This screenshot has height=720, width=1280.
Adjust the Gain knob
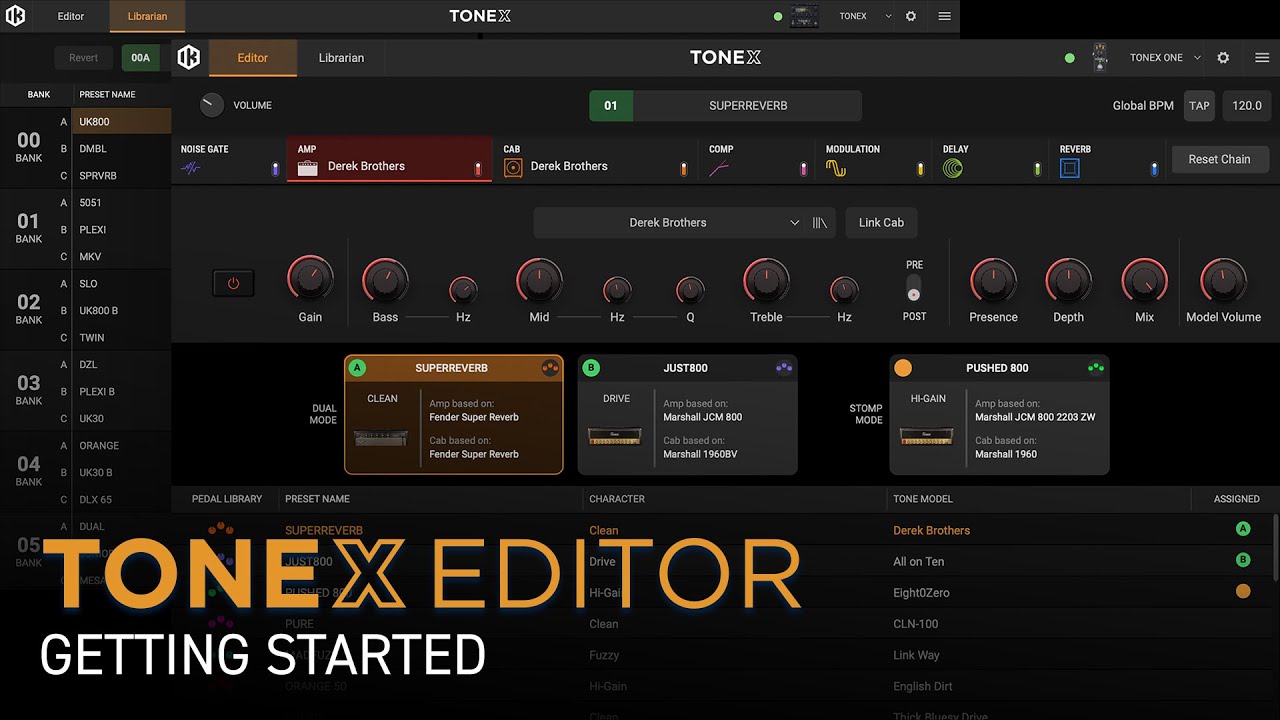click(310, 280)
